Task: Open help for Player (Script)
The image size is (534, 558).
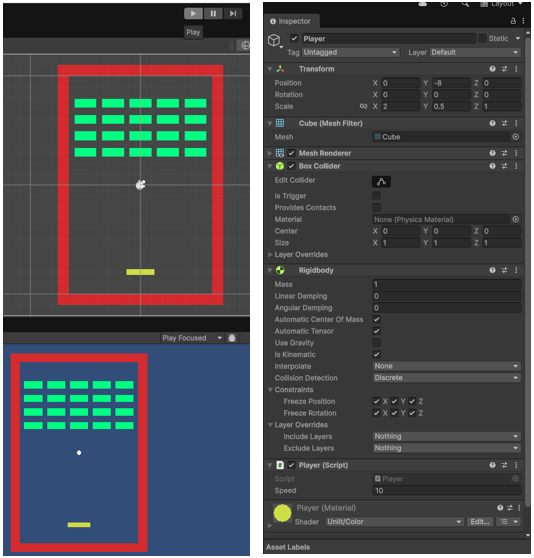Action: 492,465
